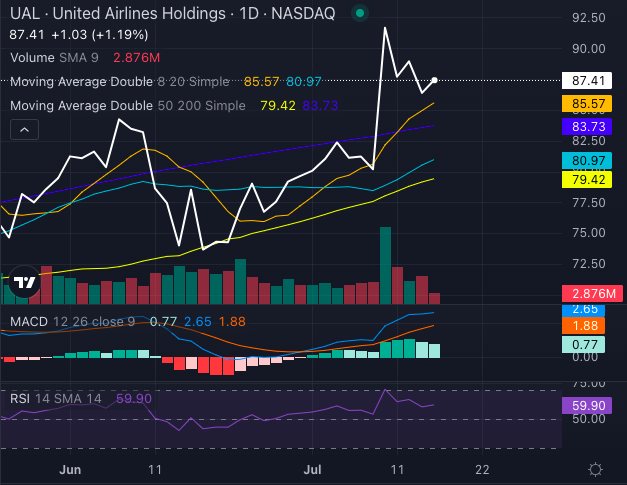Image resolution: width=627 pixels, height=485 pixels.
Task: Click the 1.88 signal value in legend
Action: (232, 321)
